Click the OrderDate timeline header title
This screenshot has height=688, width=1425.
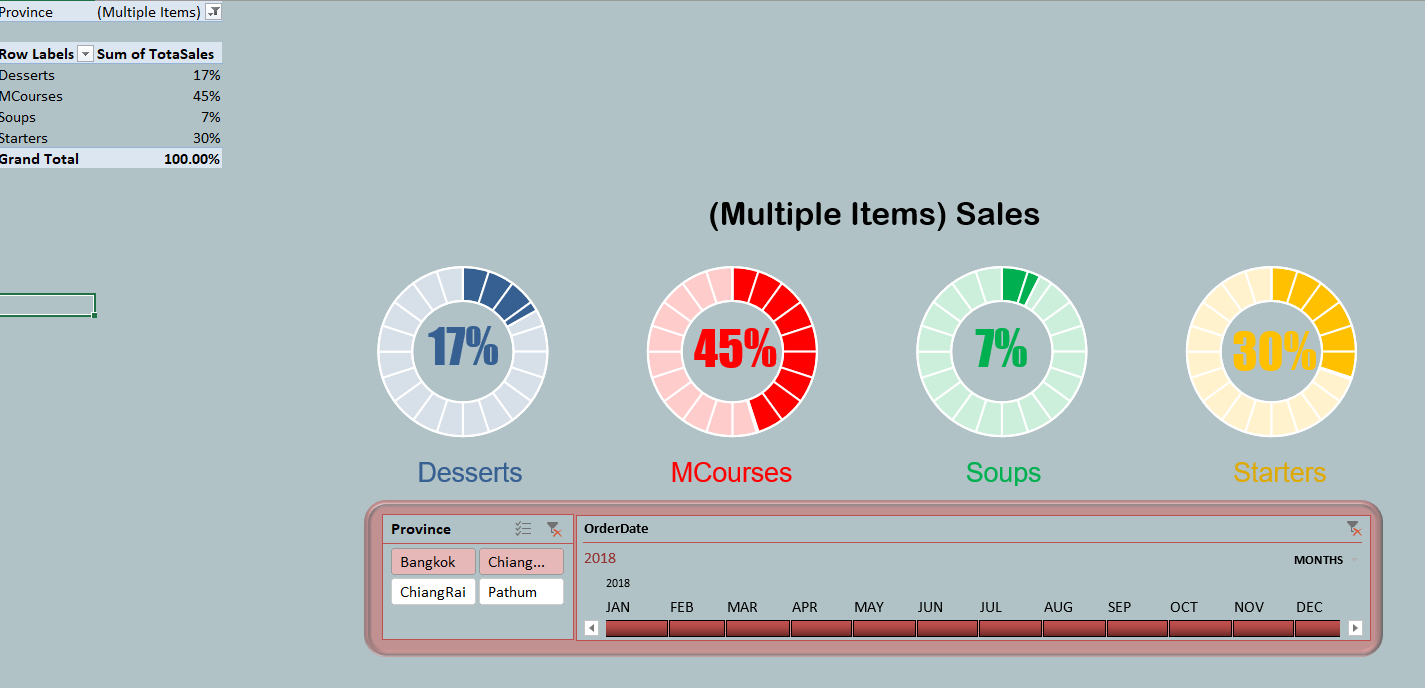[616, 528]
